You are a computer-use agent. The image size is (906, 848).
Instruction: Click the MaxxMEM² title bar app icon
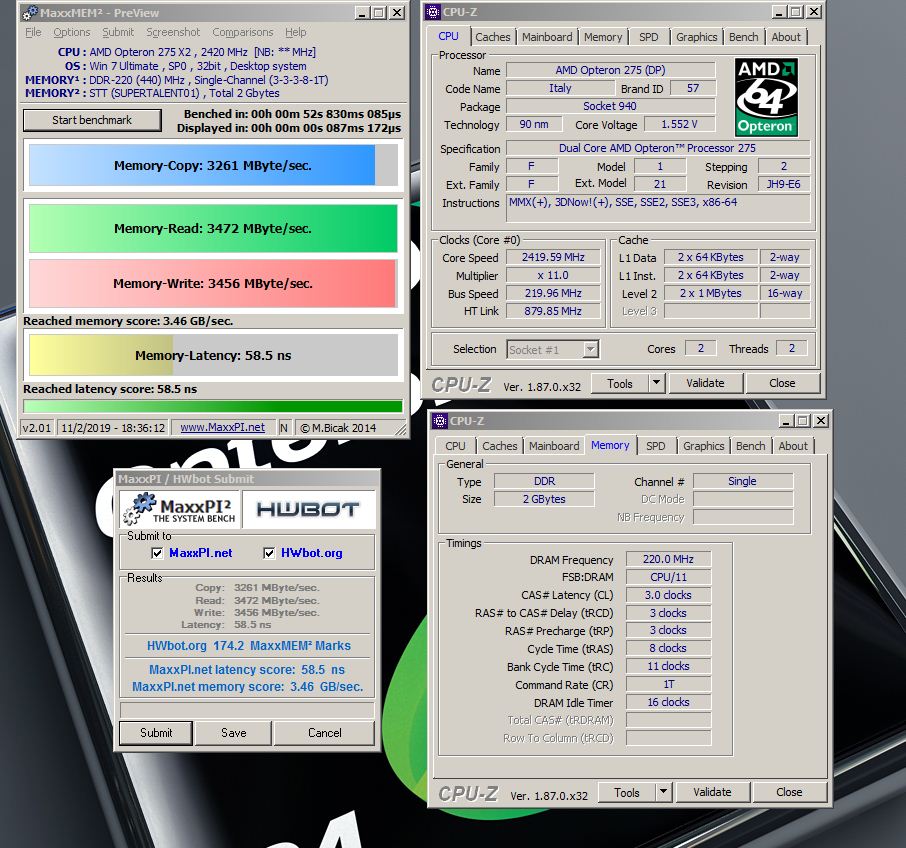pyautogui.click(x=29, y=12)
